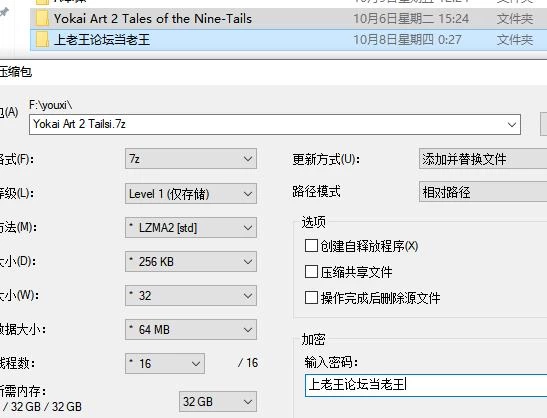The image size is (547, 418).
Task: Click 文件夹 type cell of Yokai Art 2 row
Action: point(515,18)
